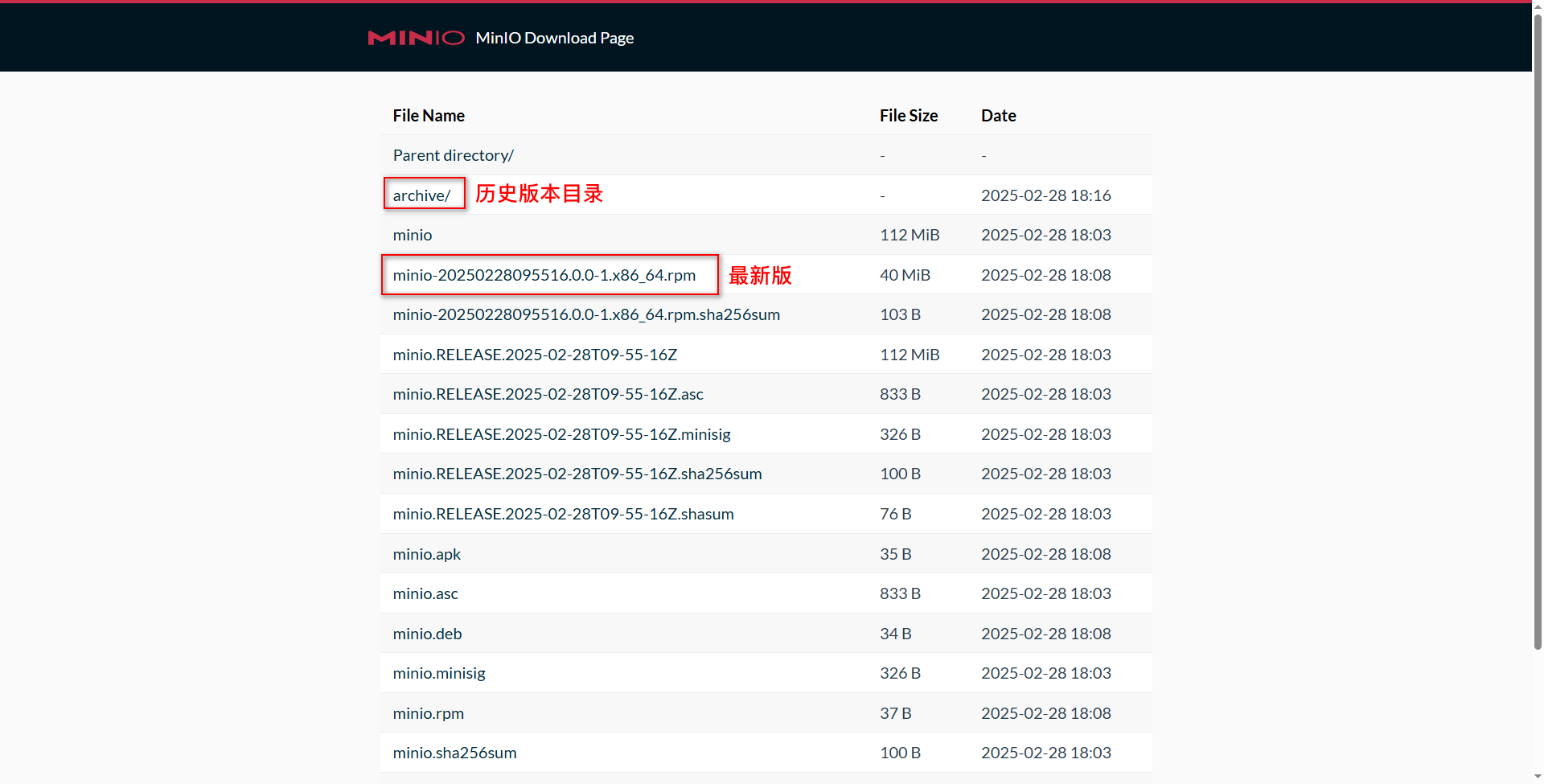
Task: Open minio.RELEASE.2025-02-28T09-55-16Z.minisig file
Action: click(x=561, y=434)
